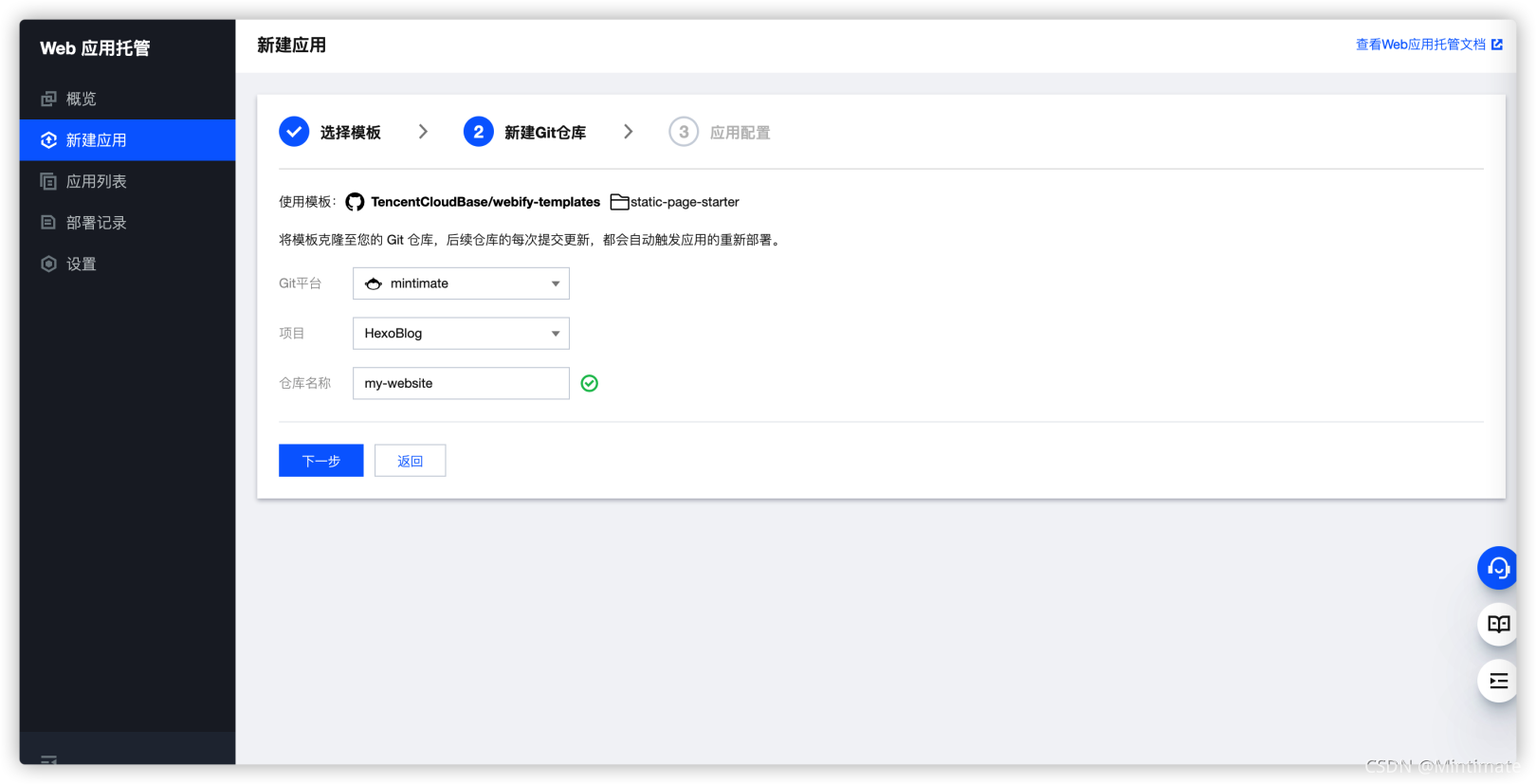Open 设置 in the sidebar
Screen dimensions: 1536x784
pyautogui.click(x=127, y=264)
